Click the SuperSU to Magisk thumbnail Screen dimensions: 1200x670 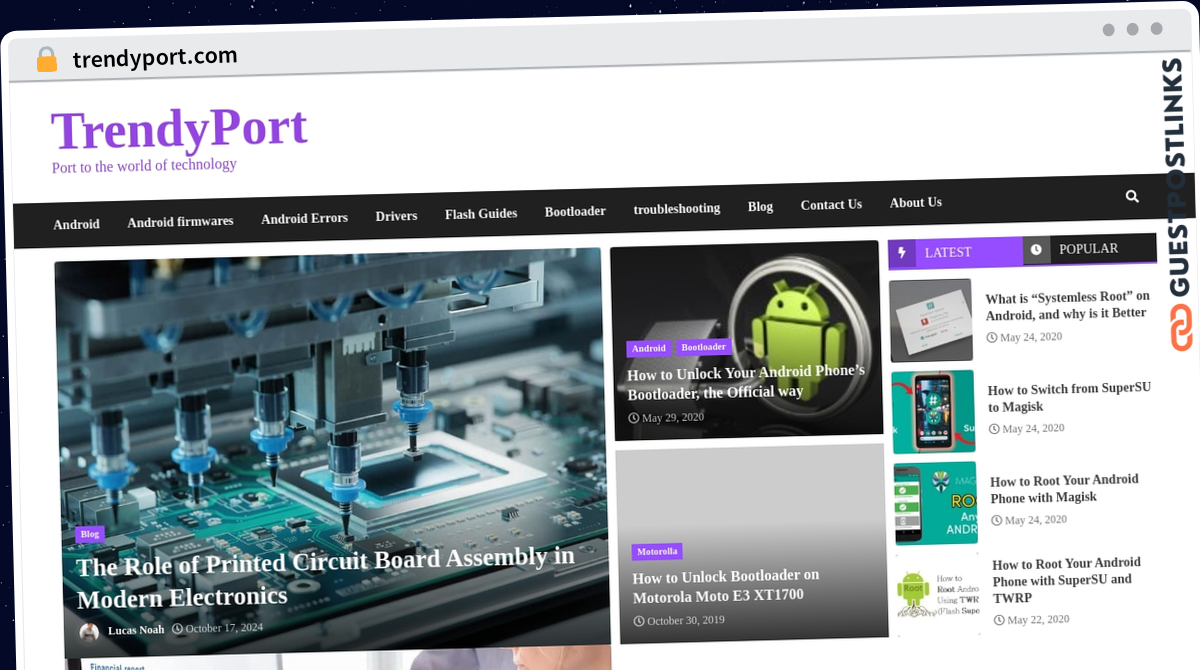(x=933, y=412)
